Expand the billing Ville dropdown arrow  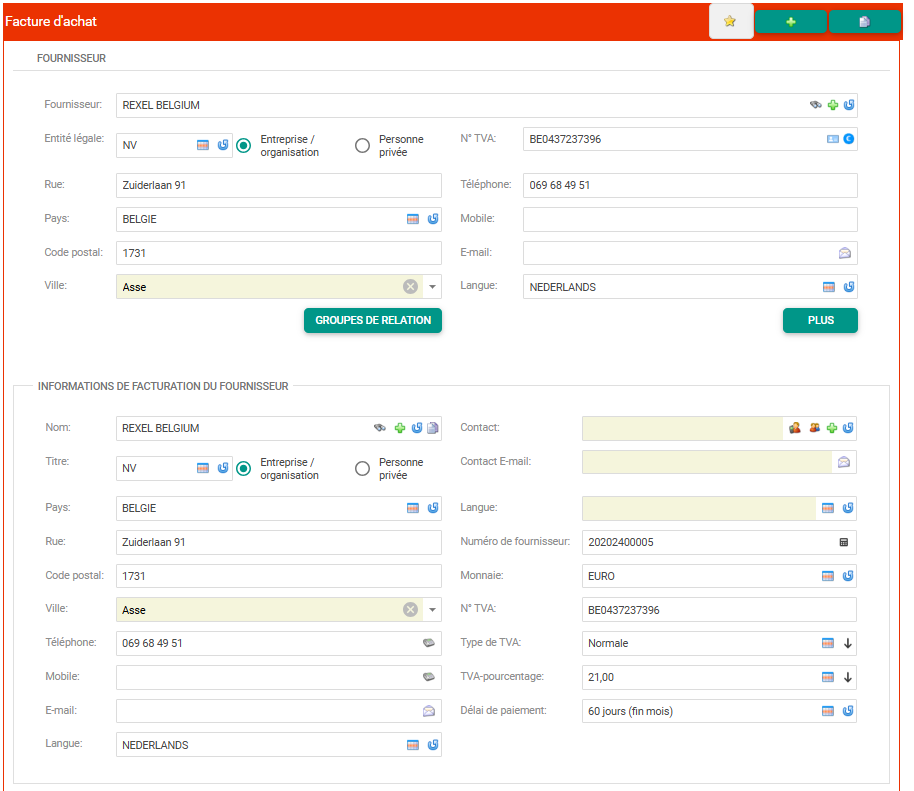click(x=433, y=610)
